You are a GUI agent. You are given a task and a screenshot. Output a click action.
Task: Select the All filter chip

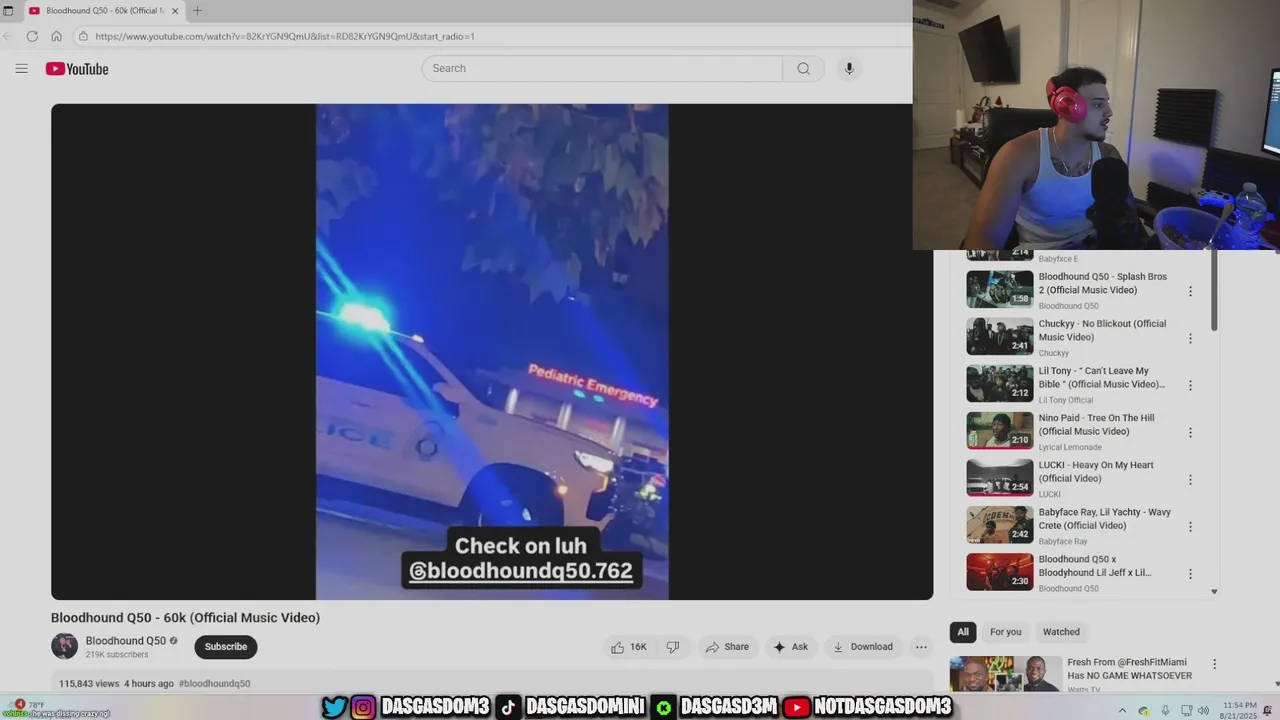click(963, 632)
